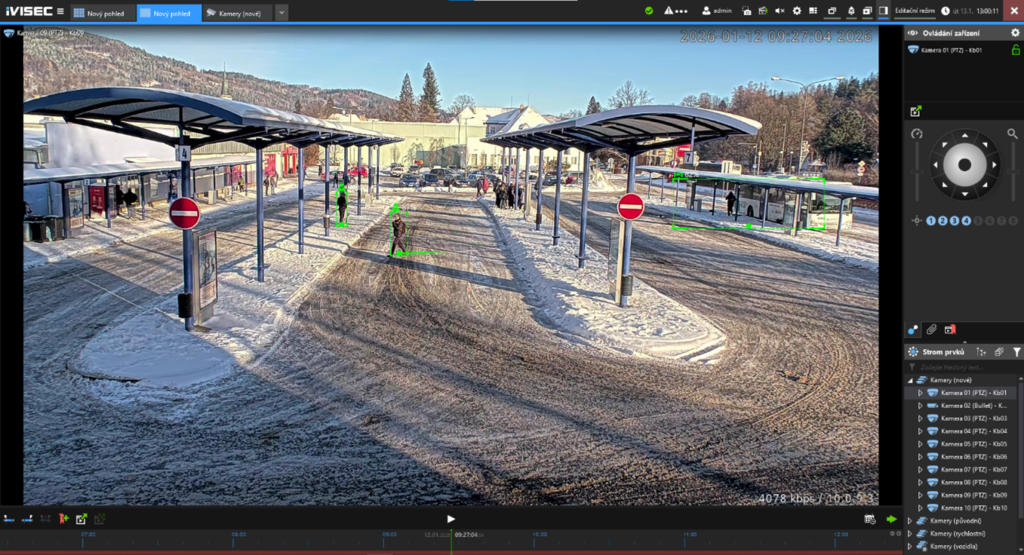1024x555 pixels.
Task: Click the admin user account button
Action: (x=718, y=11)
